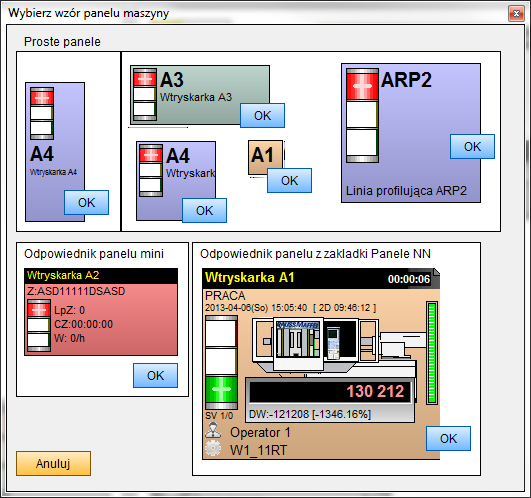Confirm horizontal A4 Wtryskarka panel with OK

pos(205,211)
